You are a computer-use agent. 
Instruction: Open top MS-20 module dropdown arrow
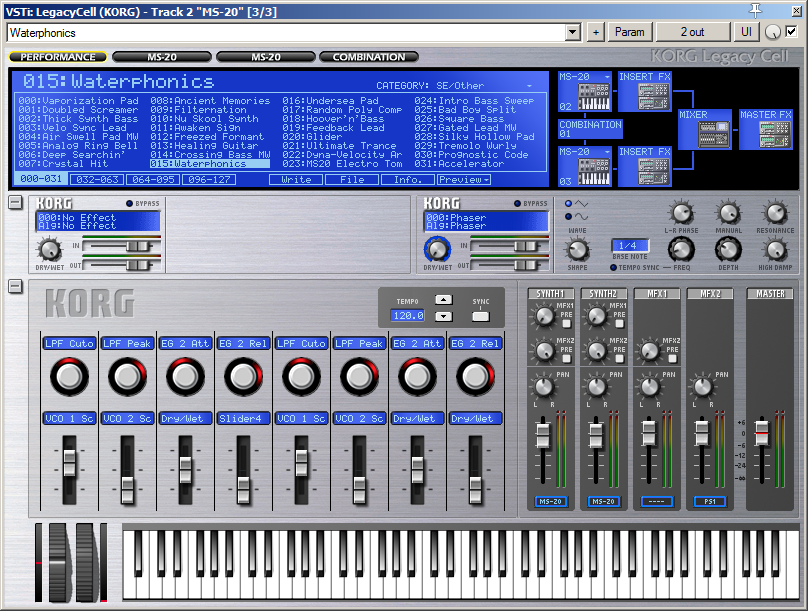tap(607, 77)
